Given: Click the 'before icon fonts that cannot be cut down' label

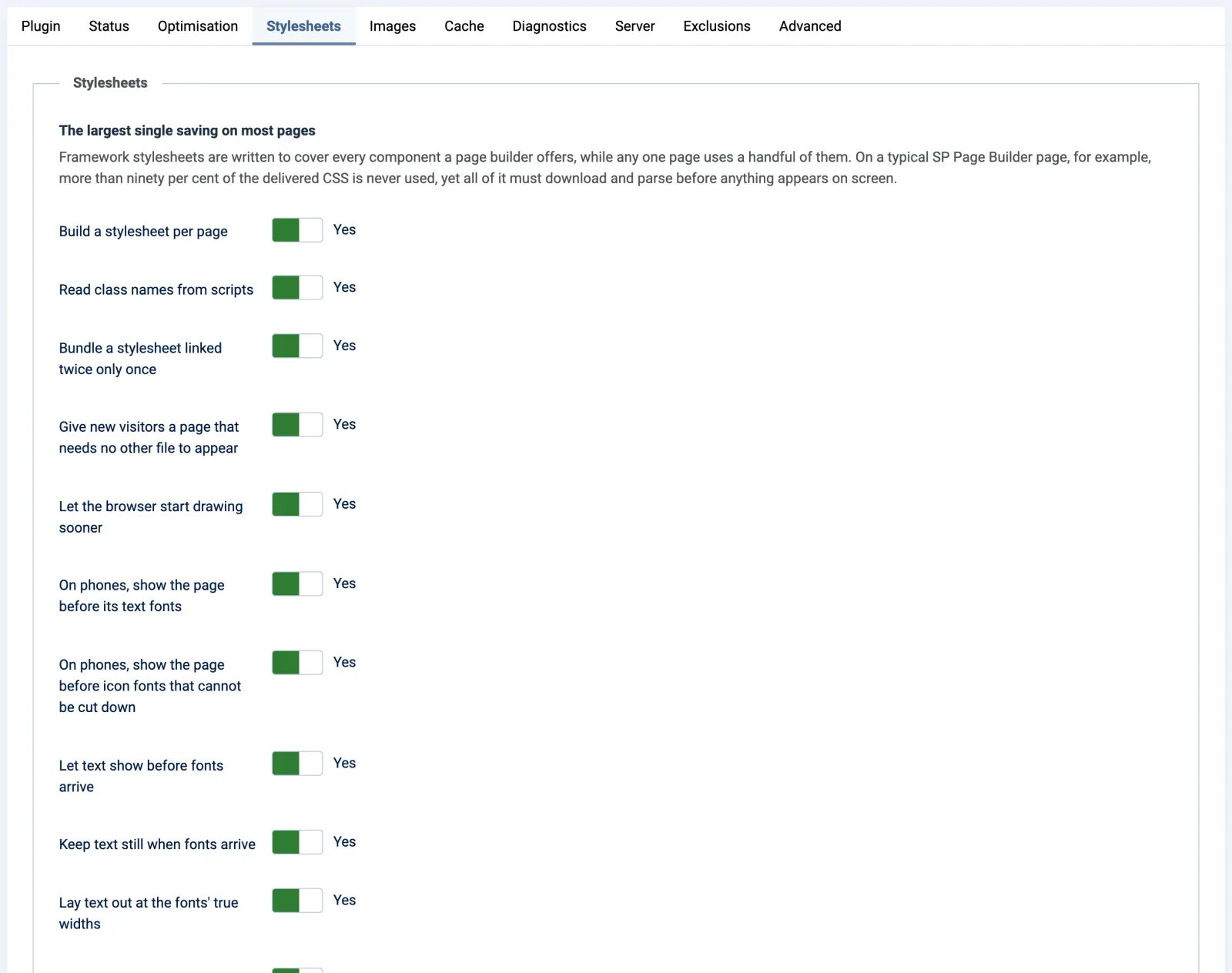Looking at the screenshot, I should (150, 686).
